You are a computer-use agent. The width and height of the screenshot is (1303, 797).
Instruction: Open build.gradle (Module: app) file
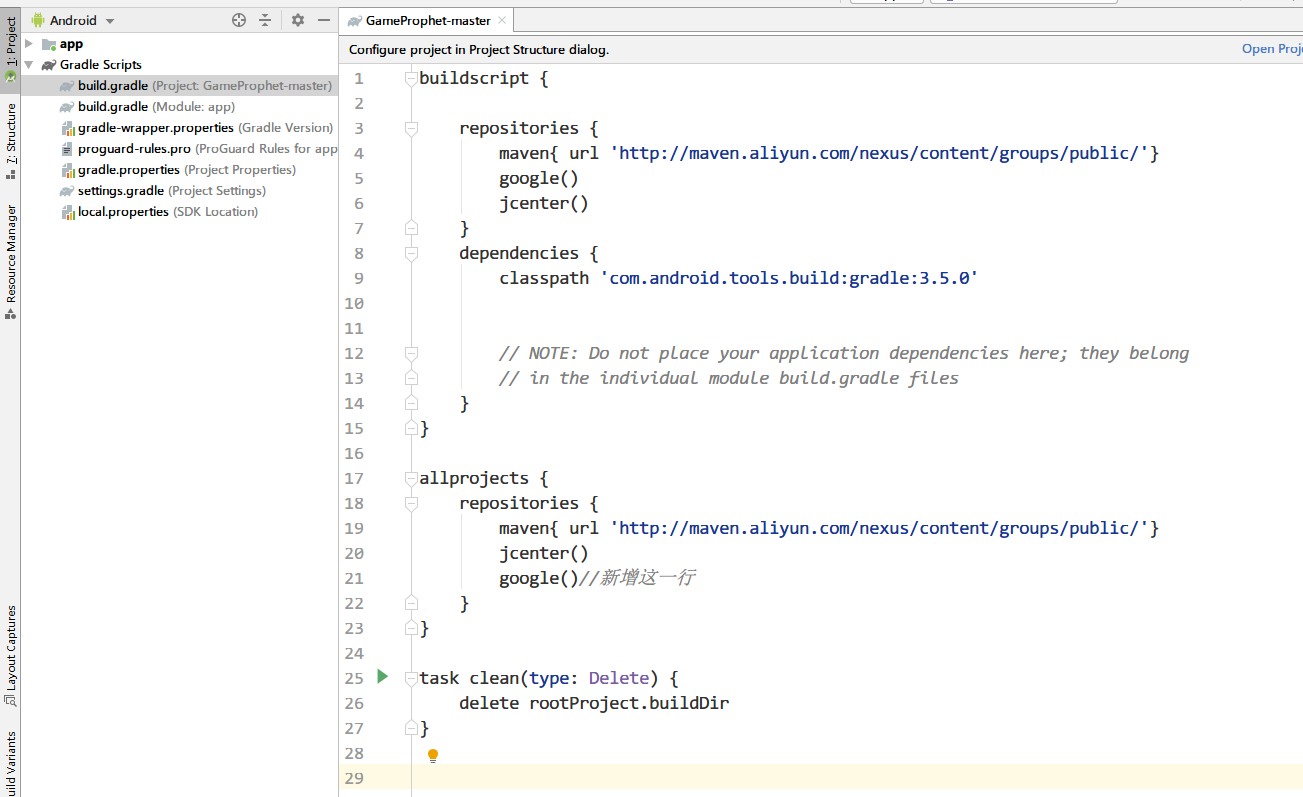click(x=155, y=107)
